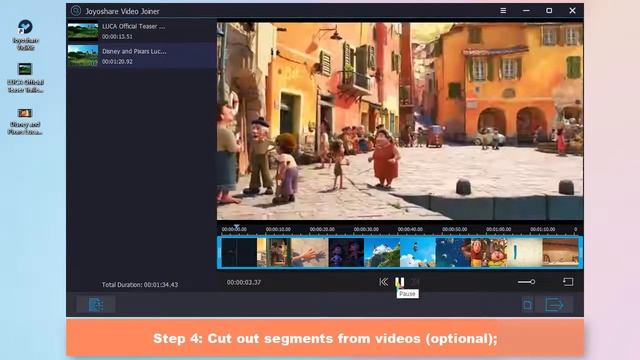
Task: Open the file list icon at bottom left
Action: tap(96, 304)
